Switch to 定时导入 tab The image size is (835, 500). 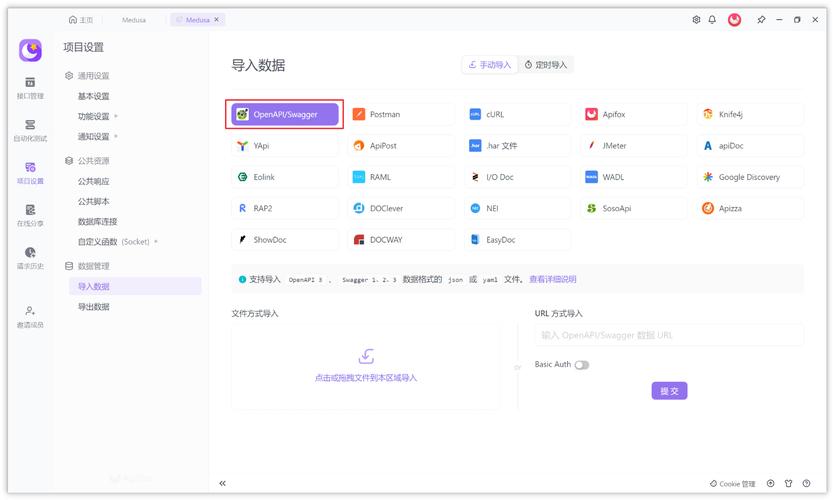[546, 65]
